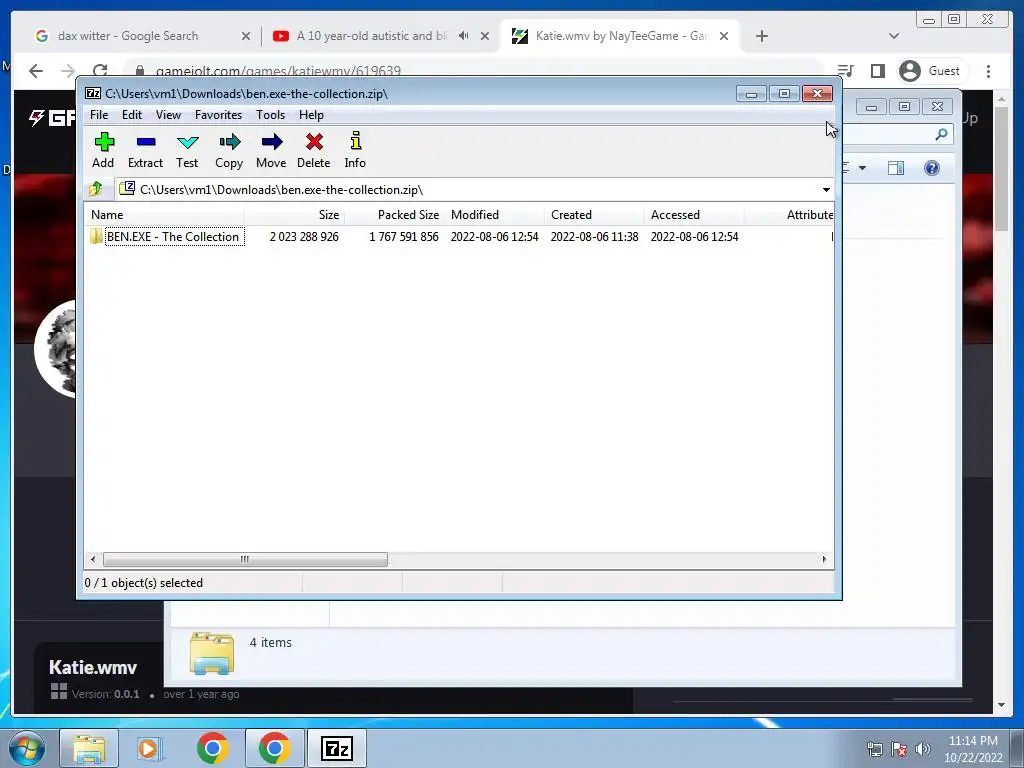Image resolution: width=1024 pixels, height=768 pixels.
Task: Expand the Explorer view options dropdown arrow
Action: pos(862,168)
